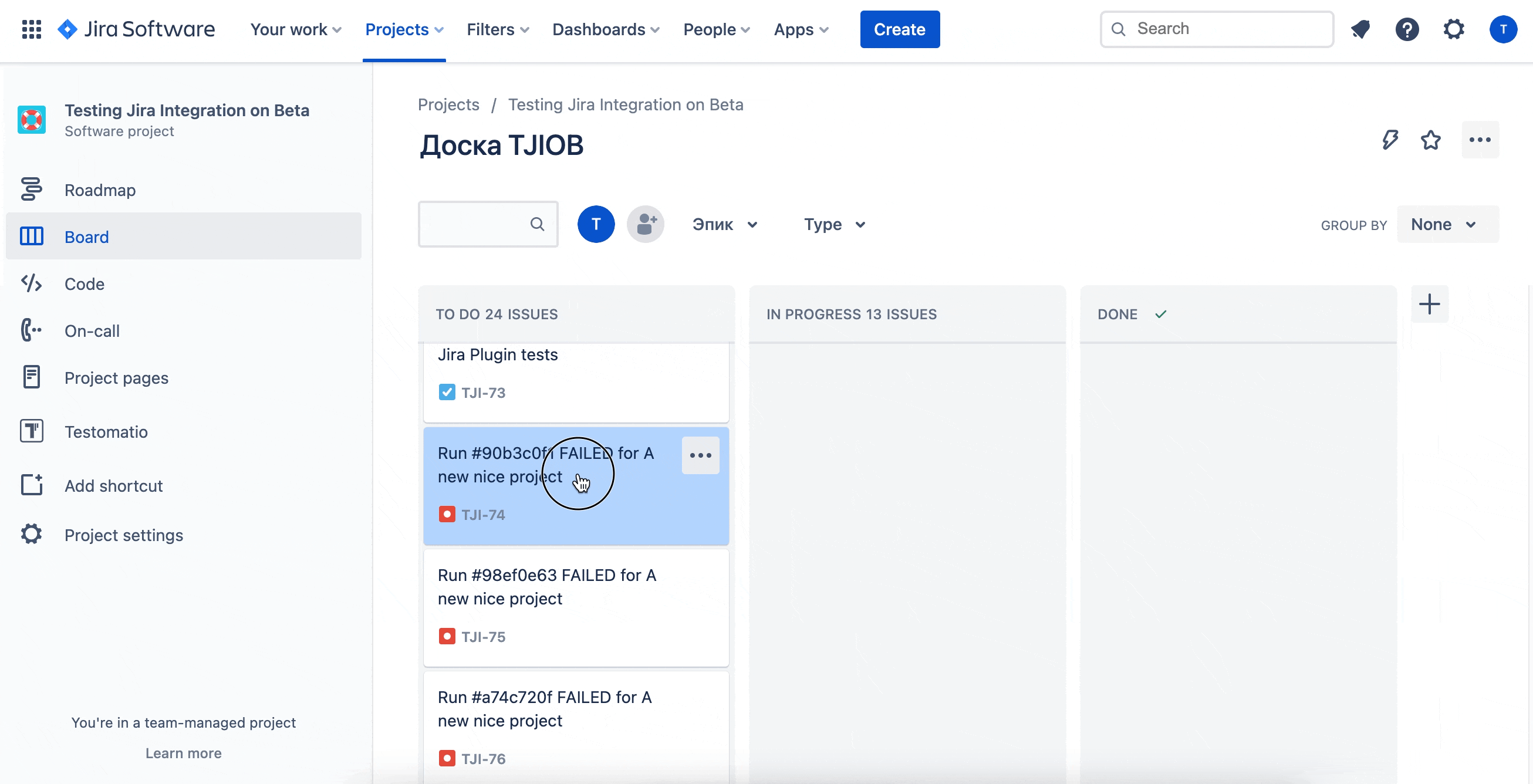
Task: Click the Roadmap icon in sidebar
Action: [x=32, y=189]
